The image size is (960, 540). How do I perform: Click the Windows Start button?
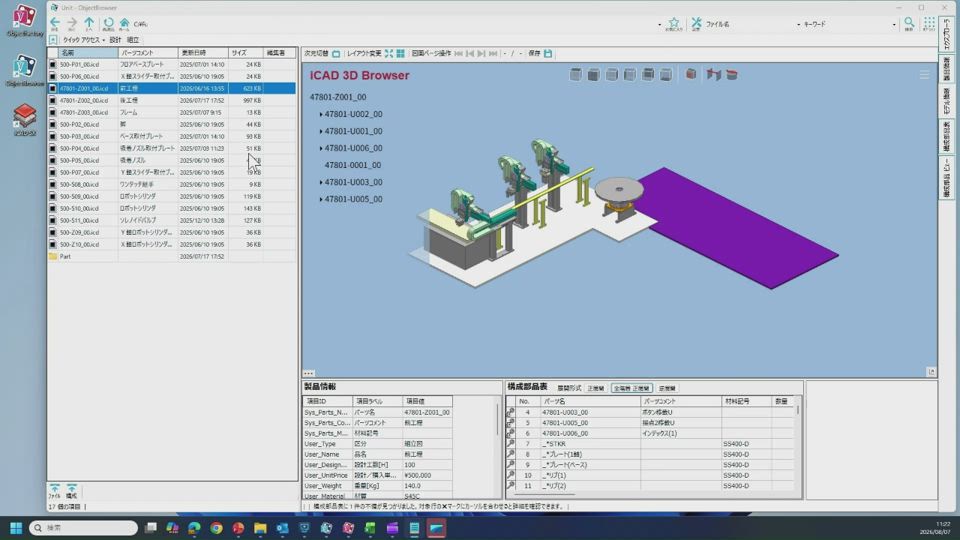17,528
